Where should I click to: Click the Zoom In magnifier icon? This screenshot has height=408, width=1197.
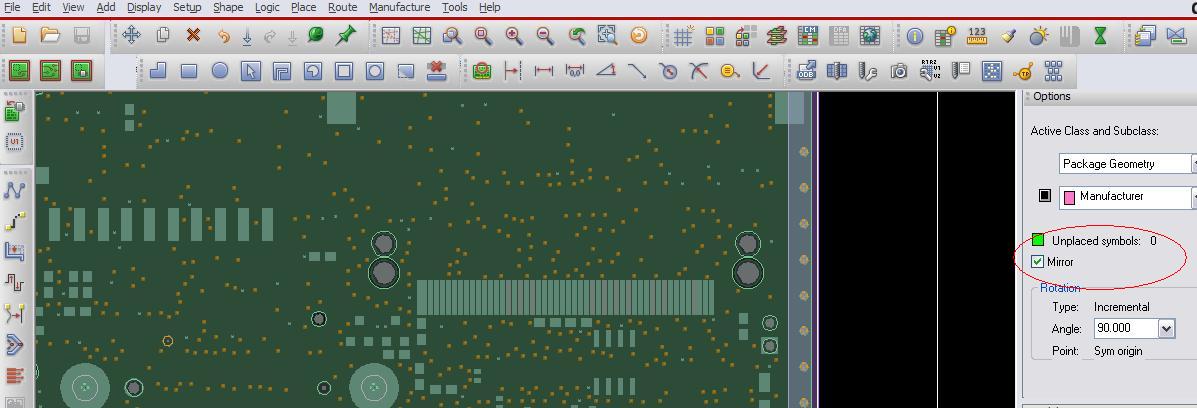pyautogui.click(x=514, y=35)
